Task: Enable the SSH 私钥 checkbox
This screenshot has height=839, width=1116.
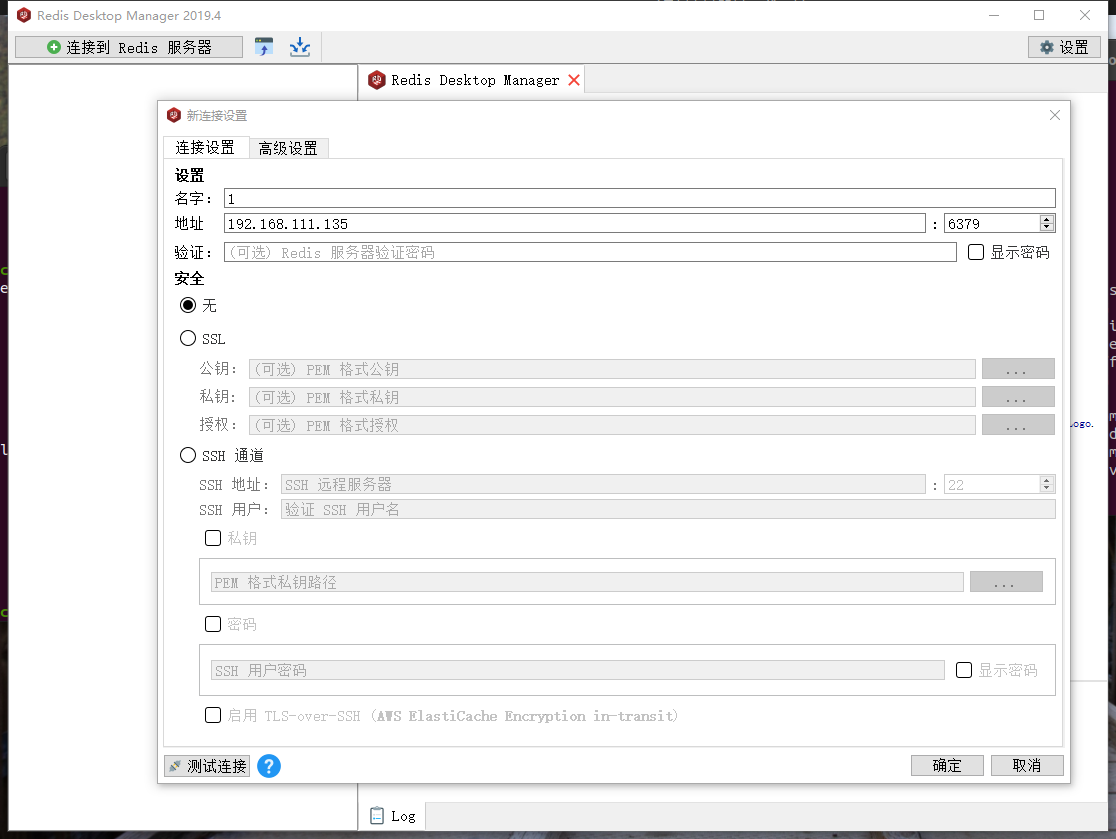Action: tap(213, 538)
